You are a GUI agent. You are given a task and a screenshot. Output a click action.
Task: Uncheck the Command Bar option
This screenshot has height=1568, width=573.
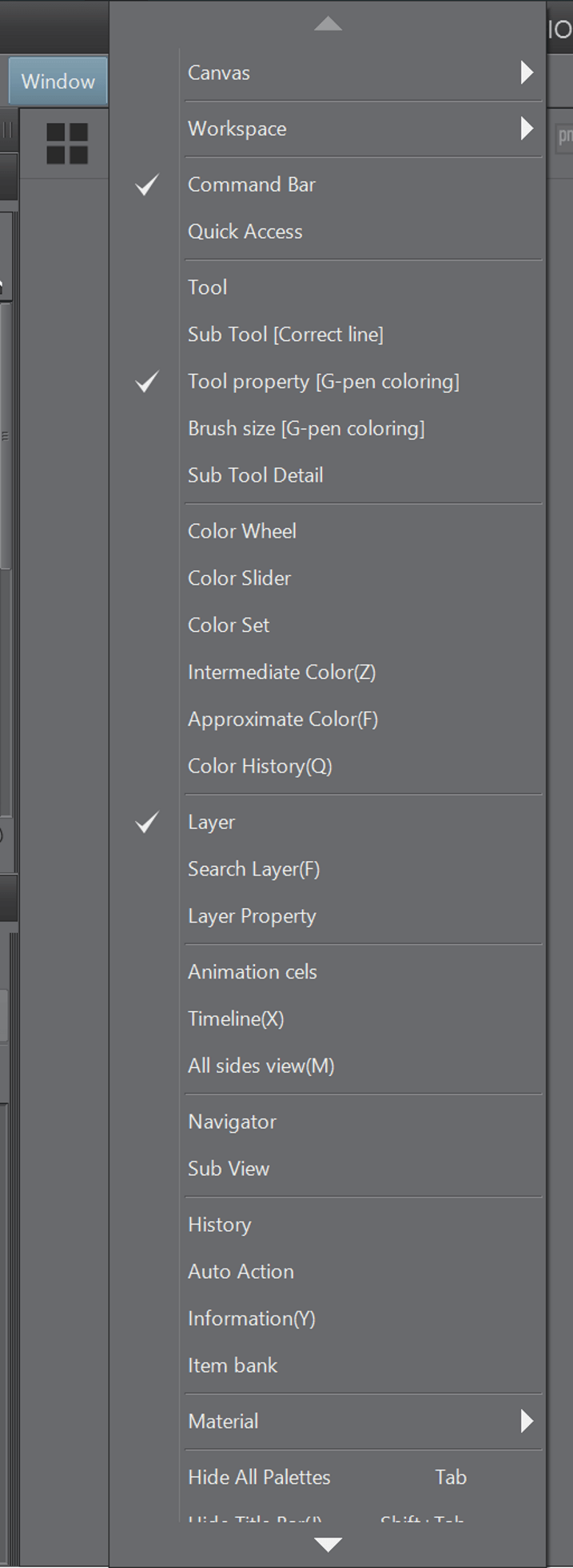click(252, 185)
